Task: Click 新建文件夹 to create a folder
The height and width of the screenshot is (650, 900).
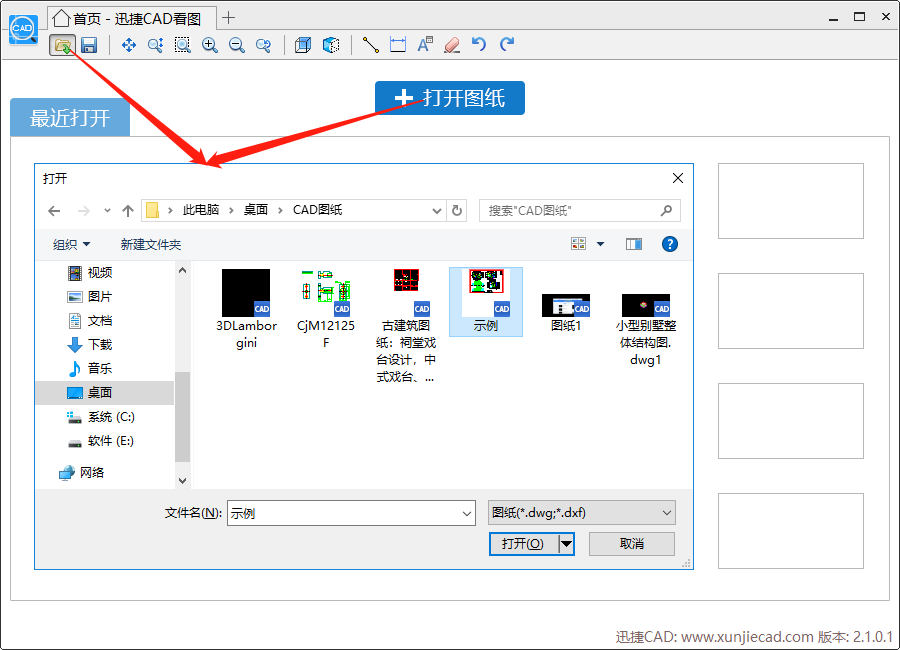Action: pyautogui.click(x=151, y=245)
